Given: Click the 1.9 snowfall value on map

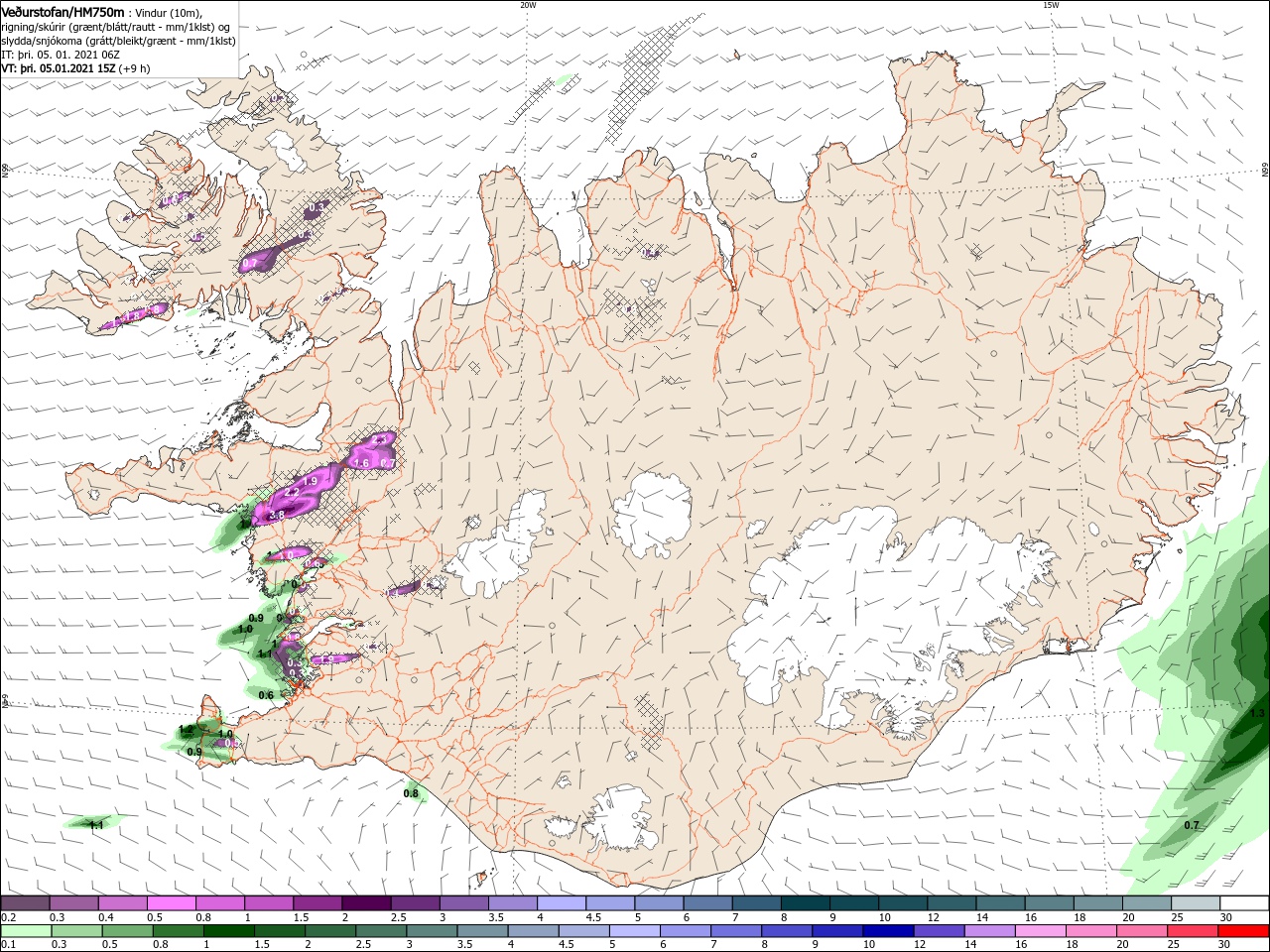Looking at the screenshot, I should [310, 481].
